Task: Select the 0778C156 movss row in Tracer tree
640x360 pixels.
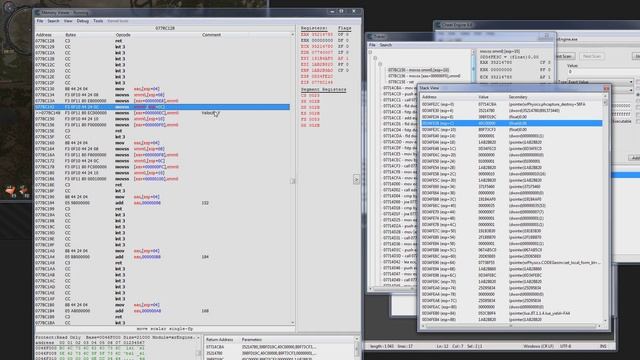Action: click(x=424, y=76)
